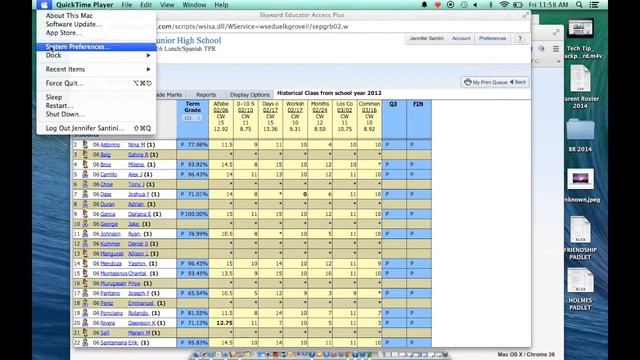Open the Q3 term selector under Term Grade
The image size is (640, 360).
pos(192,118)
